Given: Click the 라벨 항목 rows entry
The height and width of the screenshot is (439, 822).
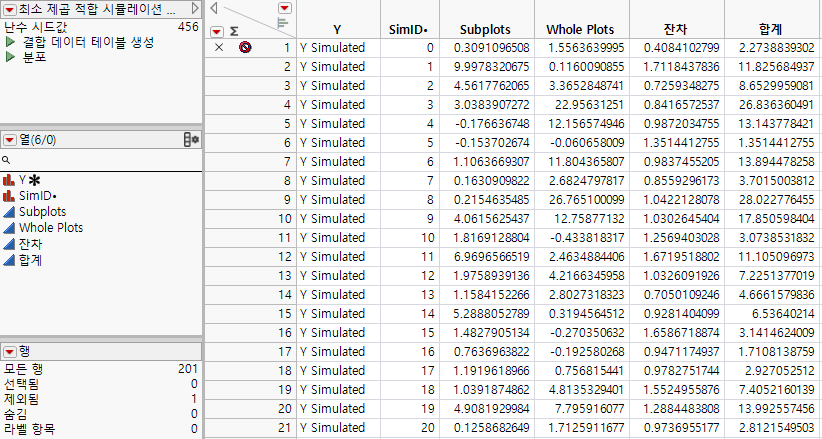Looking at the screenshot, I should point(101,429).
